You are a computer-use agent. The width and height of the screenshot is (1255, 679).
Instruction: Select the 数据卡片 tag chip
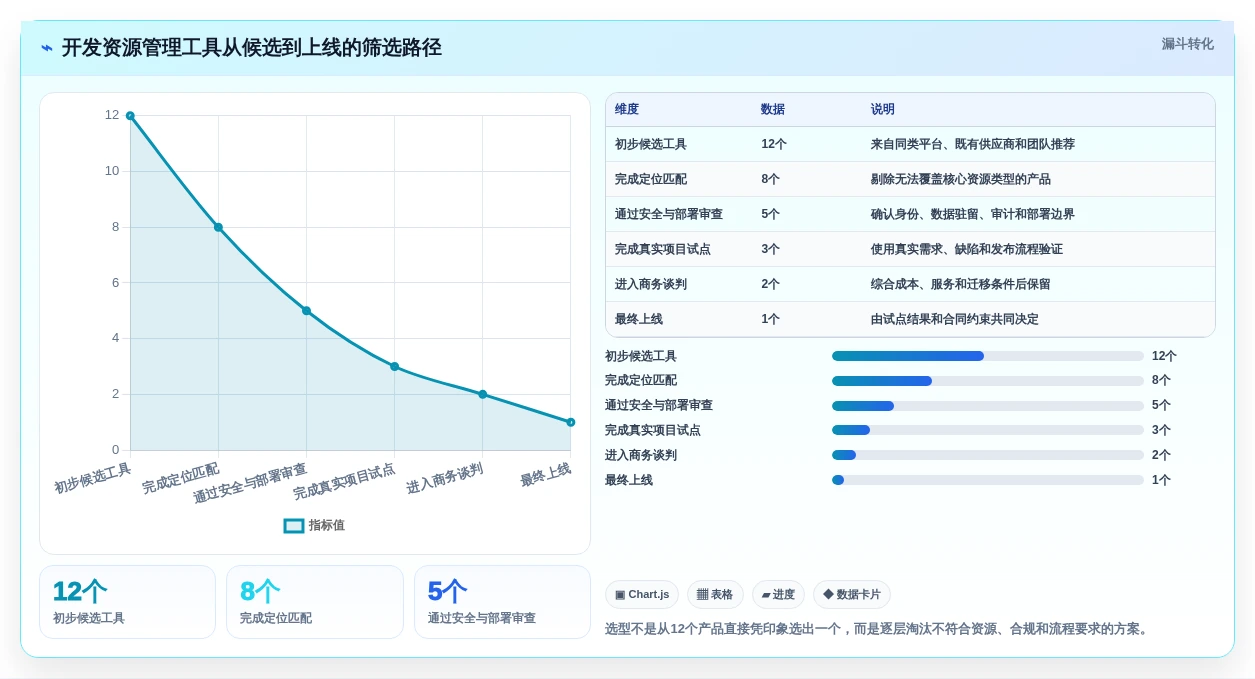coord(852,594)
